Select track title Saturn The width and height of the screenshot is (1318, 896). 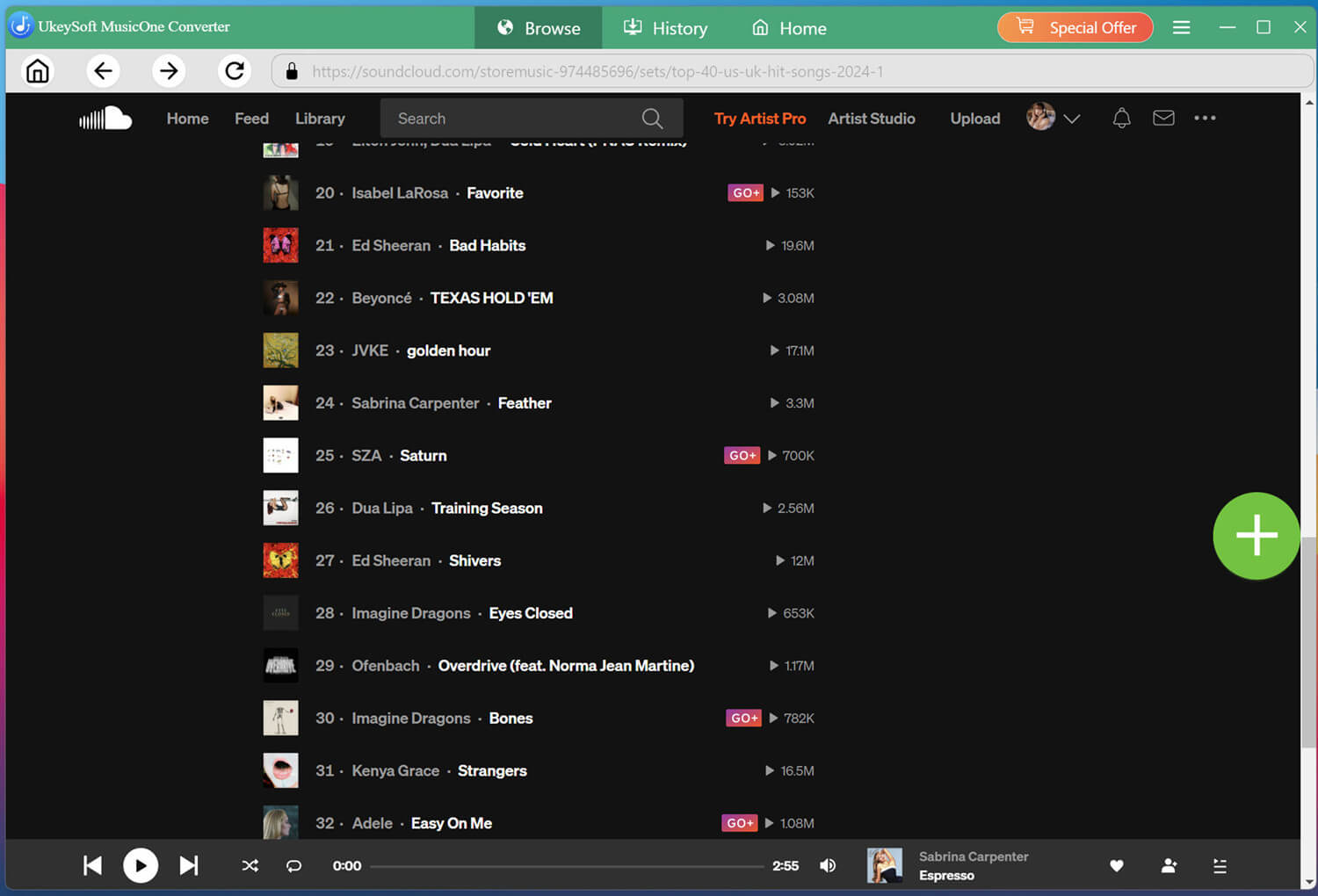[424, 455]
